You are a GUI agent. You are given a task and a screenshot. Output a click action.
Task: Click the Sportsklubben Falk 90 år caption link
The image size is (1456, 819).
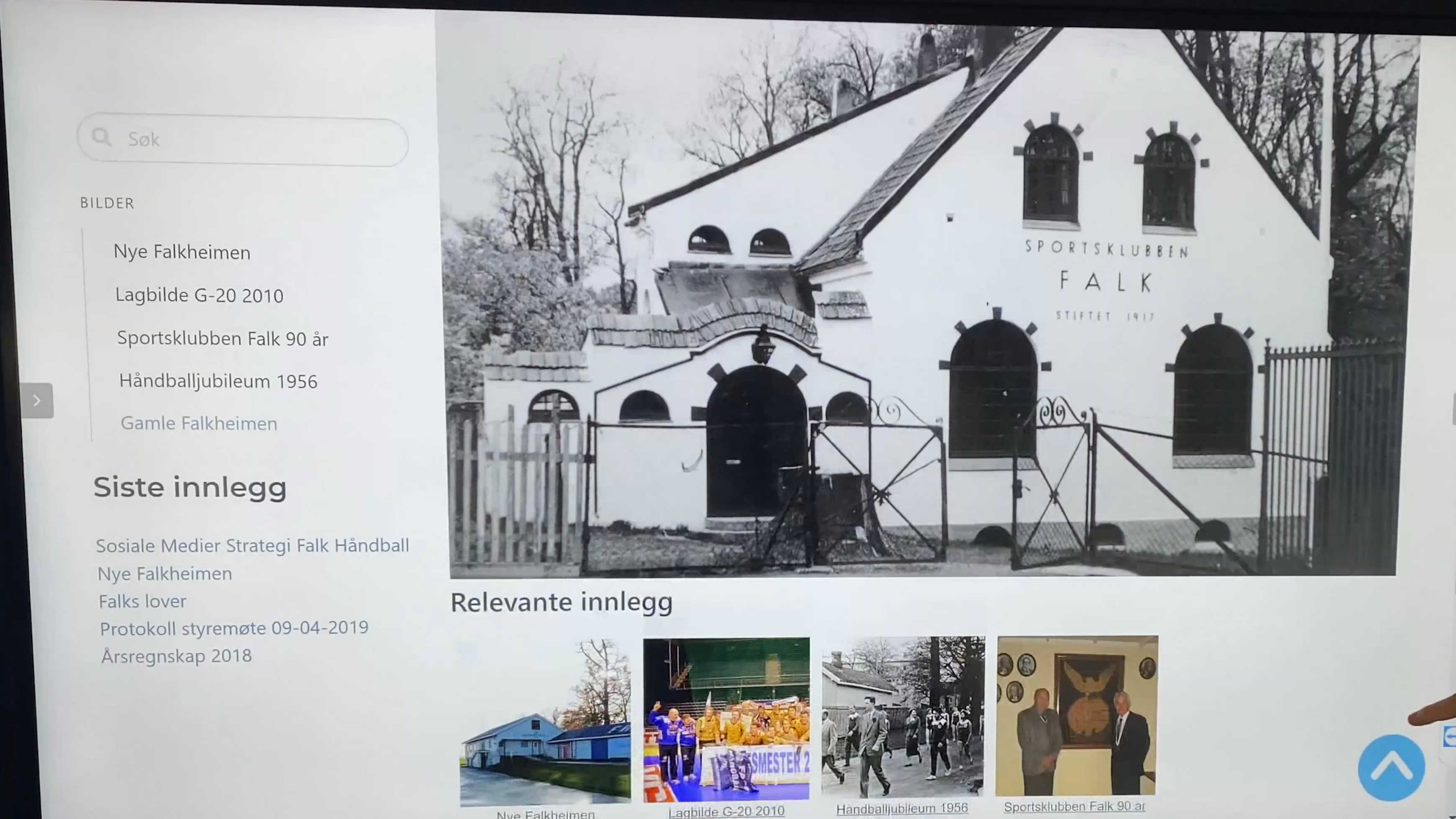tap(1075, 806)
